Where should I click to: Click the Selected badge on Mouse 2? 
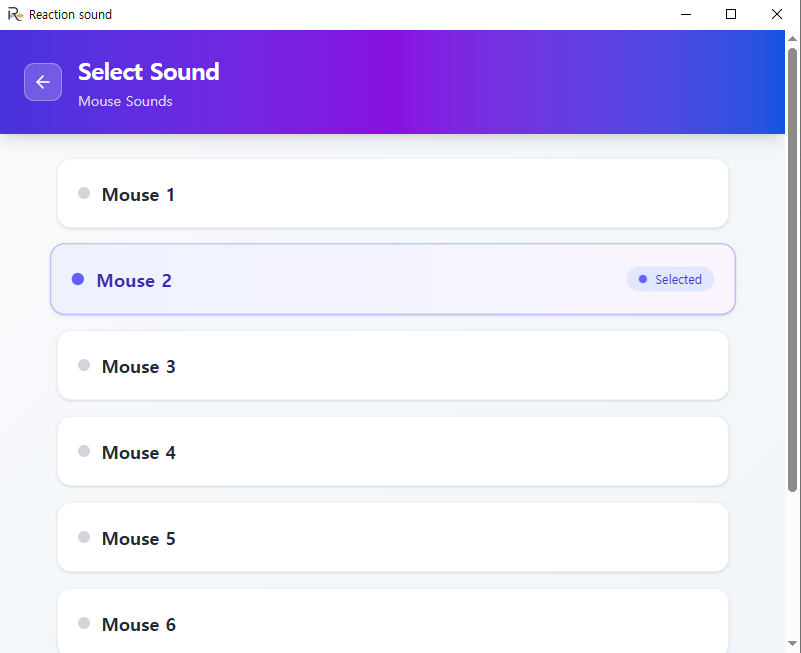pyautogui.click(x=670, y=279)
